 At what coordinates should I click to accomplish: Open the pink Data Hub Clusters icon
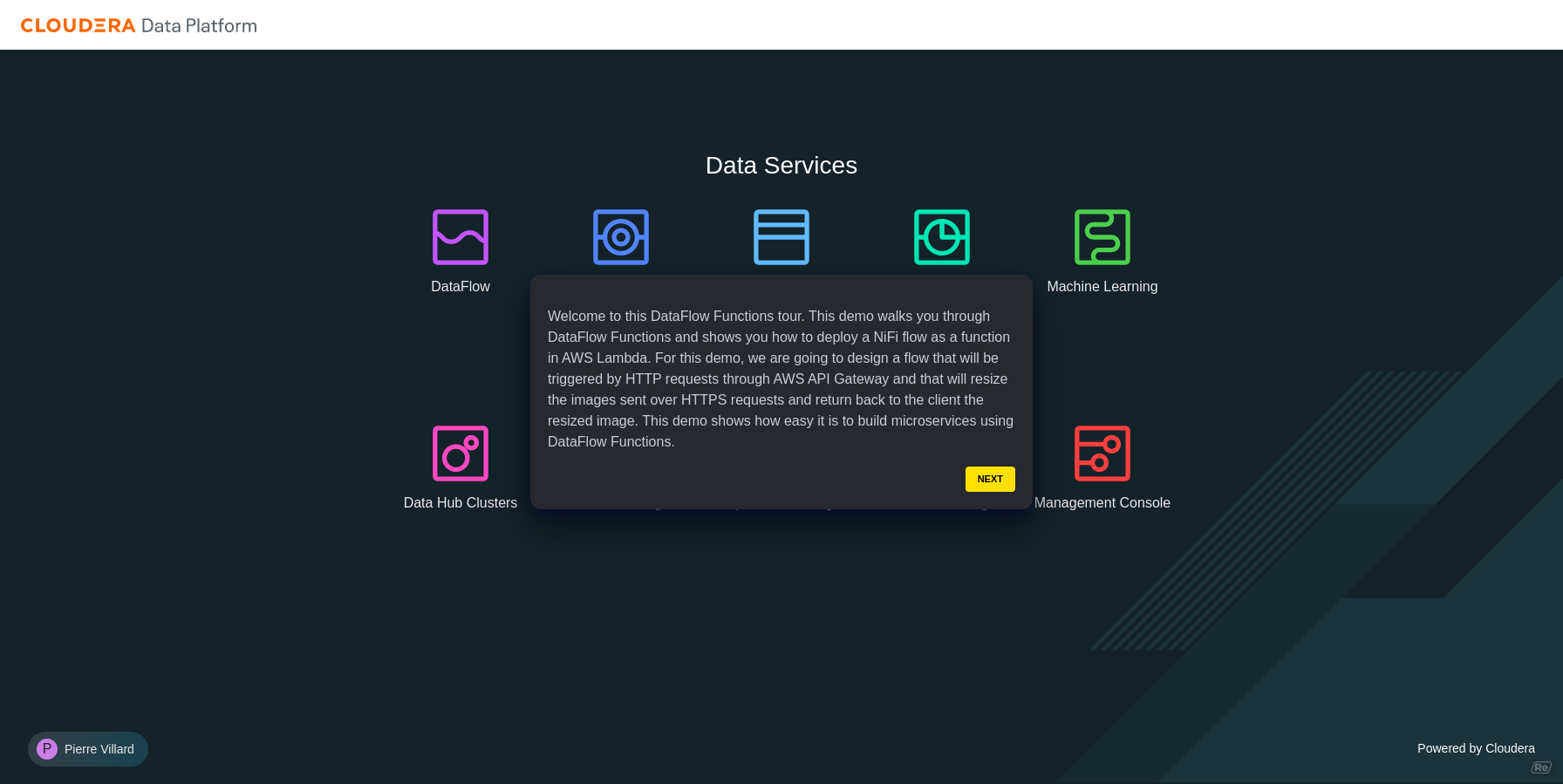pyautogui.click(x=461, y=453)
